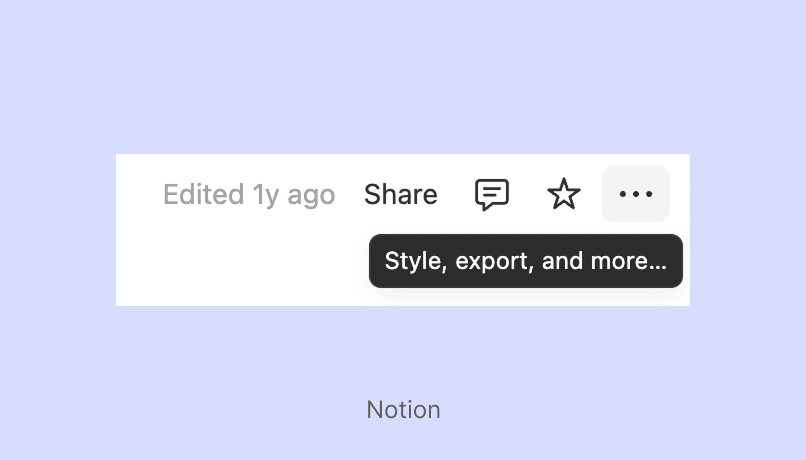Expand the style, export, and more menu
This screenshot has height=460, width=806.
click(636, 194)
